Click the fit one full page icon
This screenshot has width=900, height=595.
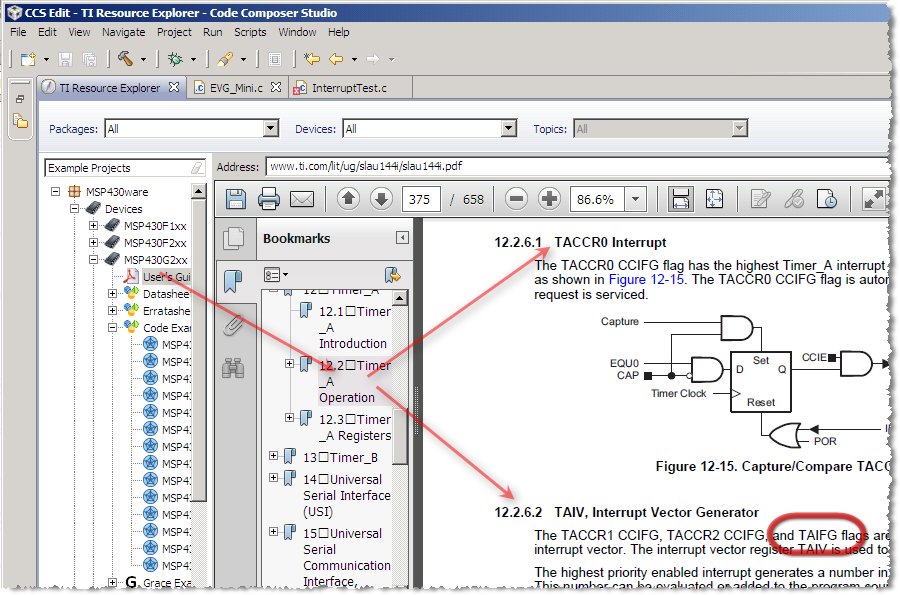pyautogui.click(x=714, y=199)
